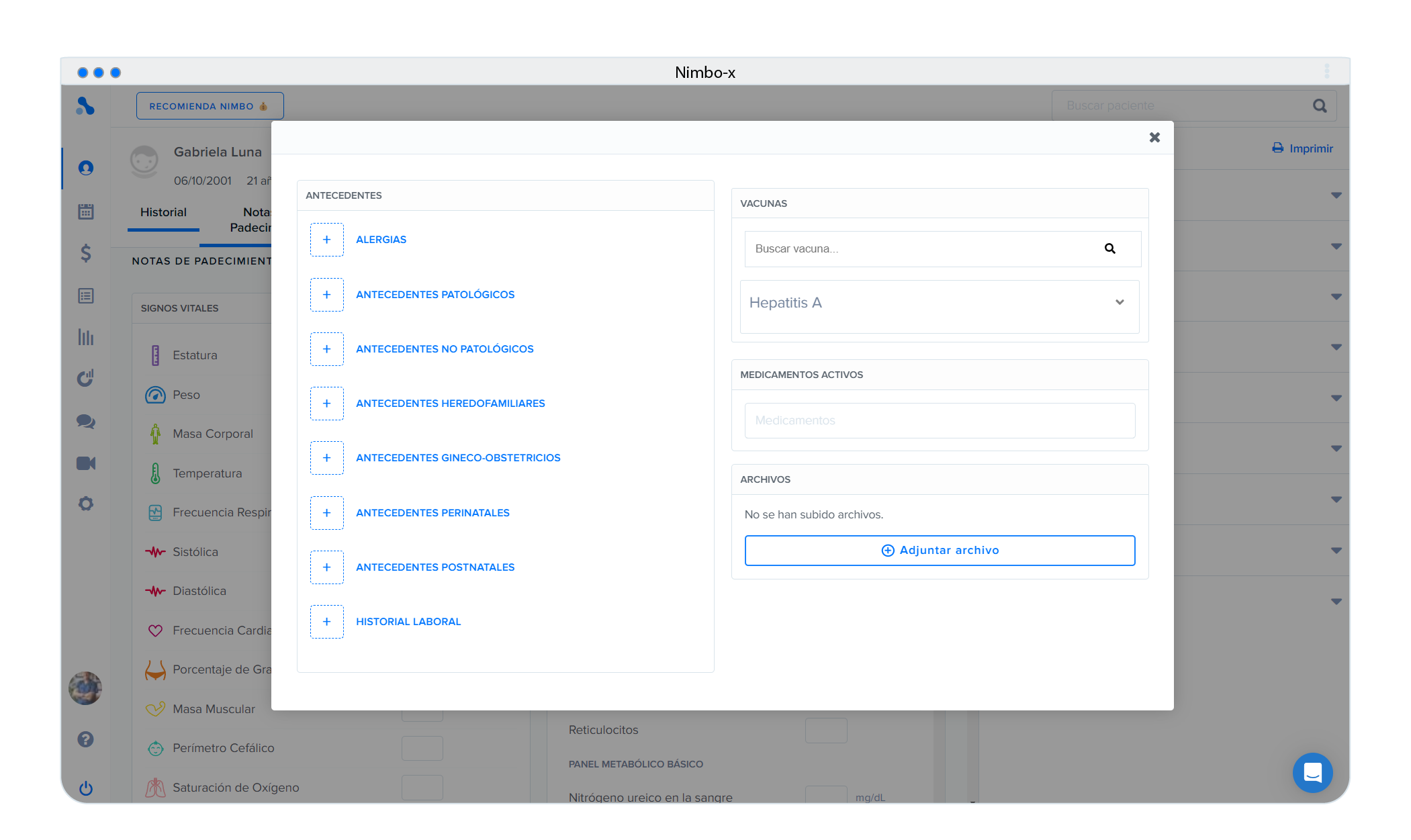Click Adjuntar archivo button
The height and width of the screenshot is (840, 1411).
click(940, 551)
